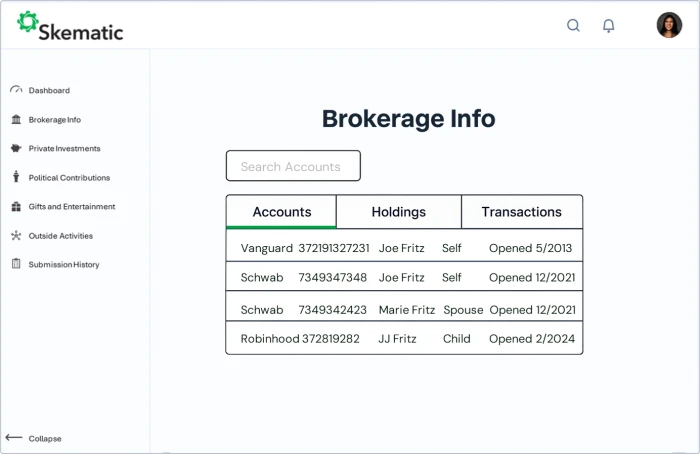Screen dimensions: 700x454
Task: Click account number 7349342423
Action: tap(332, 310)
